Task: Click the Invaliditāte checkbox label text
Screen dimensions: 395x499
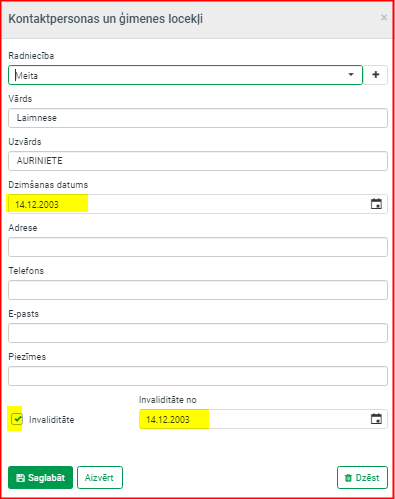Action: pyautogui.click(x=52, y=420)
